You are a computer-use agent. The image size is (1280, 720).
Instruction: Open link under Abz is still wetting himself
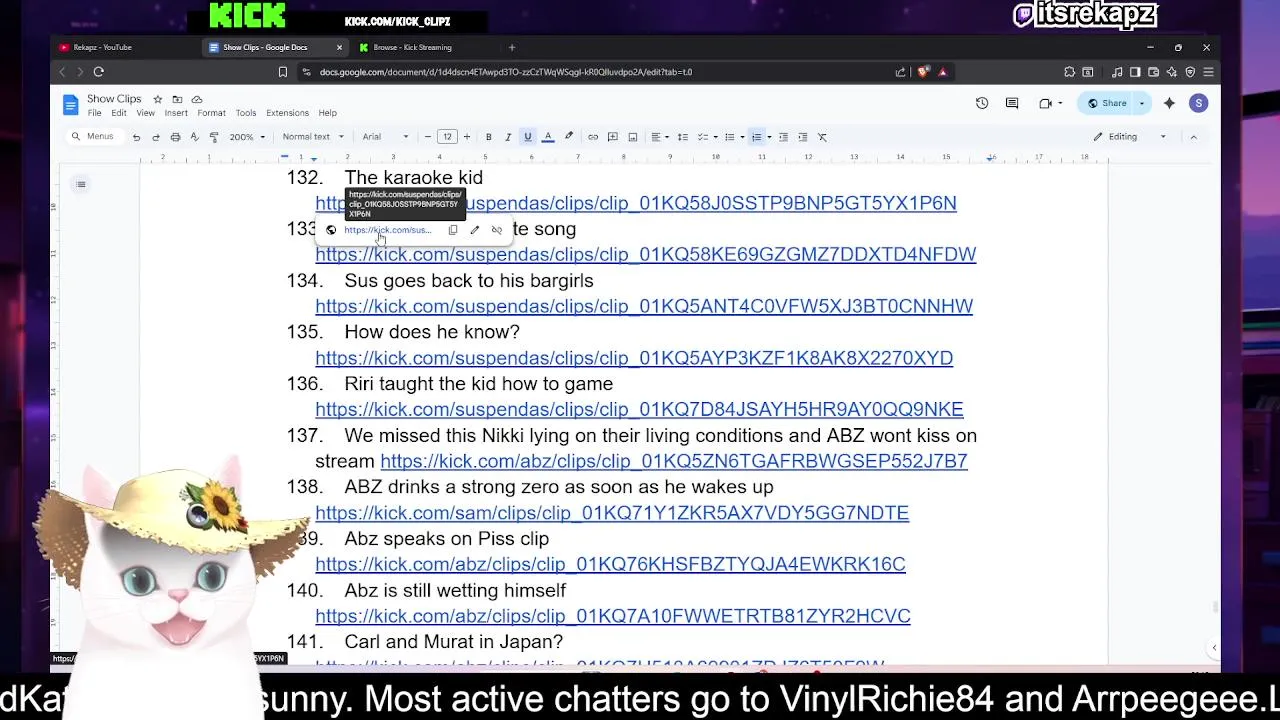pyautogui.click(x=613, y=616)
